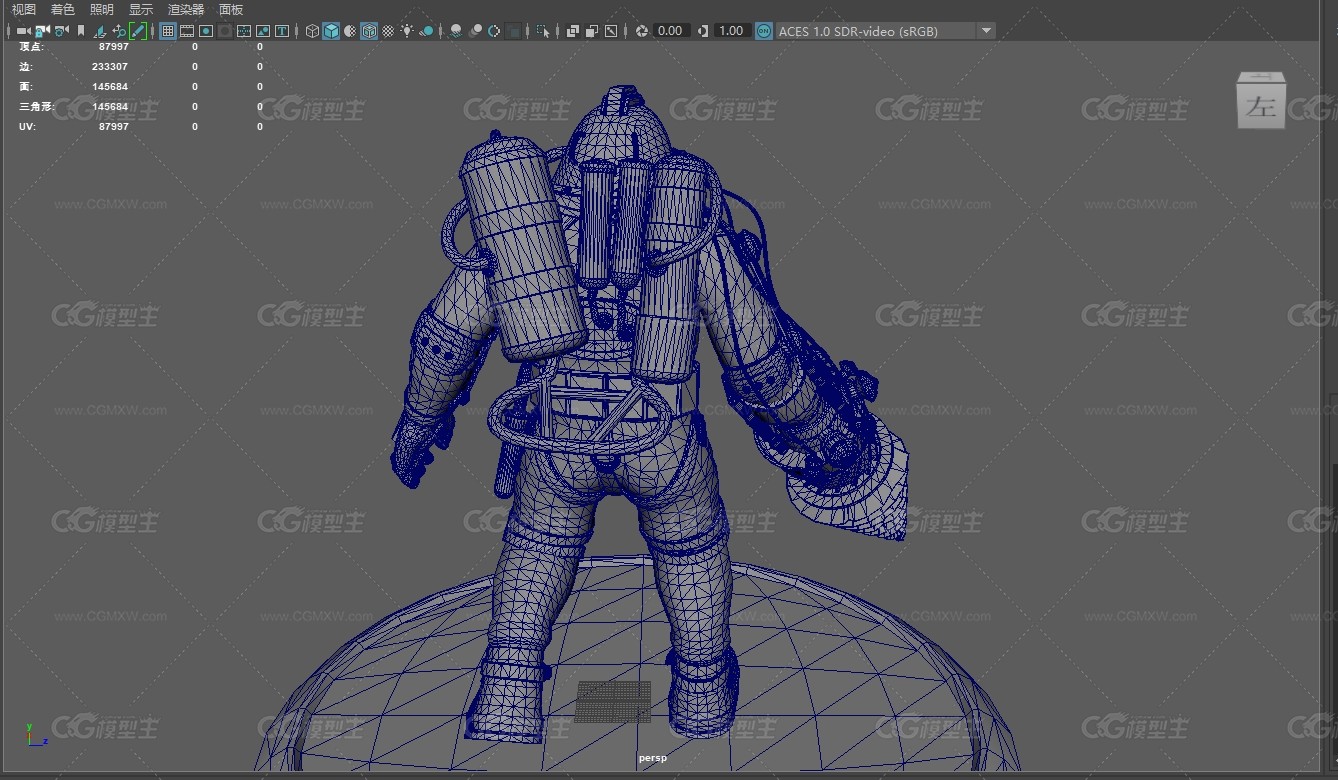Click Use Default Material icon
1338x780 pixels.
tap(350, 31)
